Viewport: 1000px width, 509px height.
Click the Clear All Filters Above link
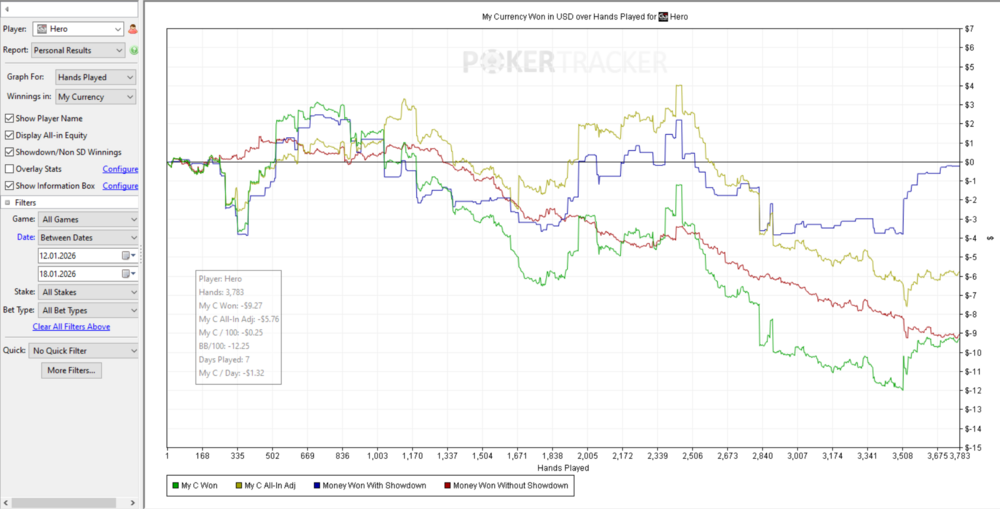pyautogui.click(x=71, y=327)
